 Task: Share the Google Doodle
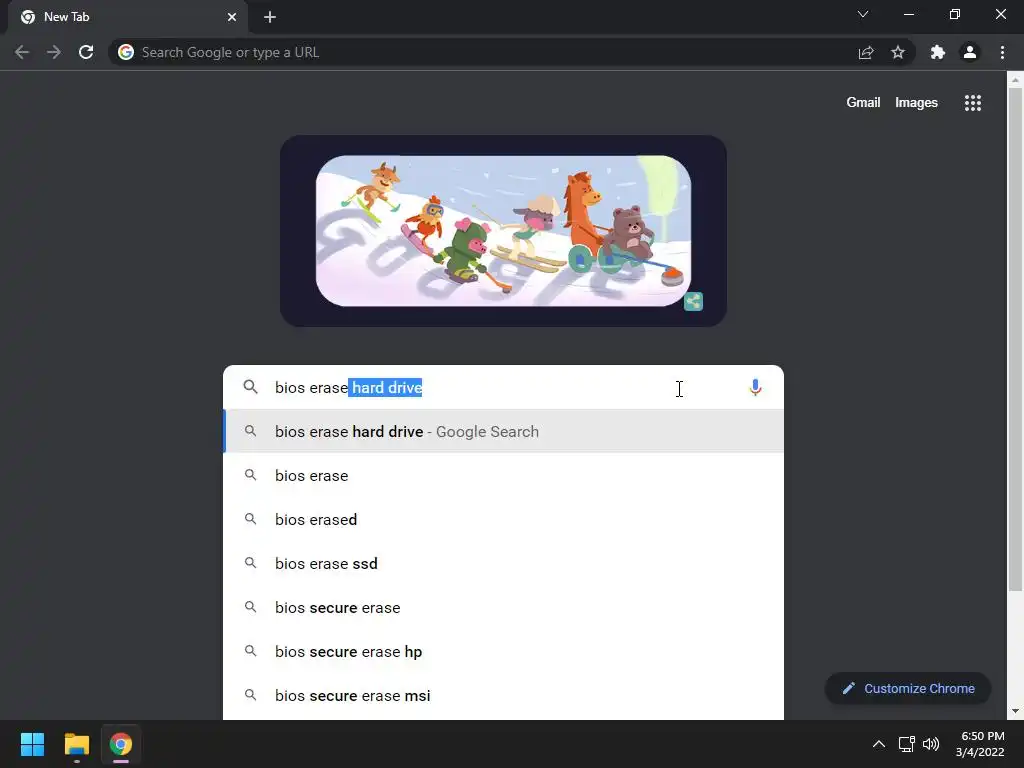coord(694,301)
